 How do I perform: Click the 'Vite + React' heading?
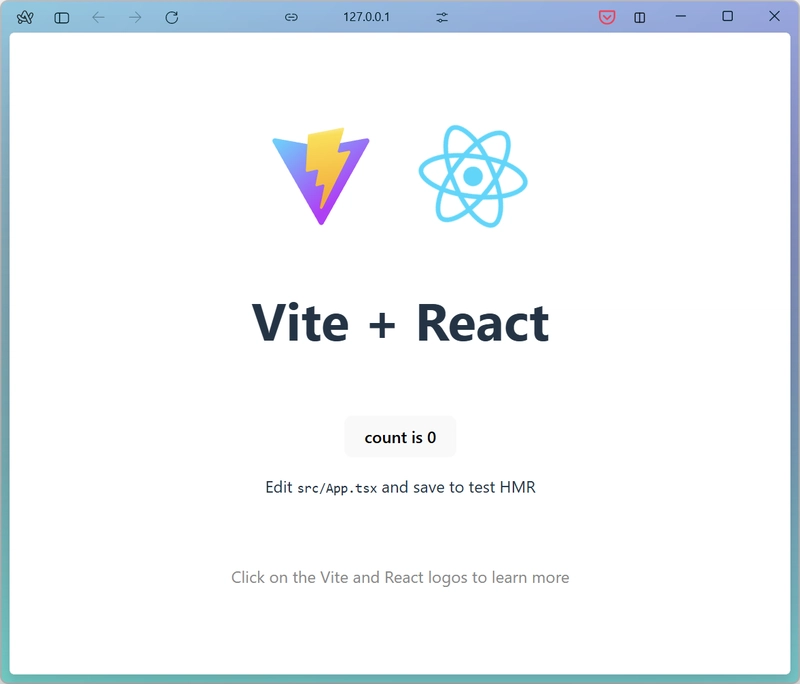(x=400, y=323)
